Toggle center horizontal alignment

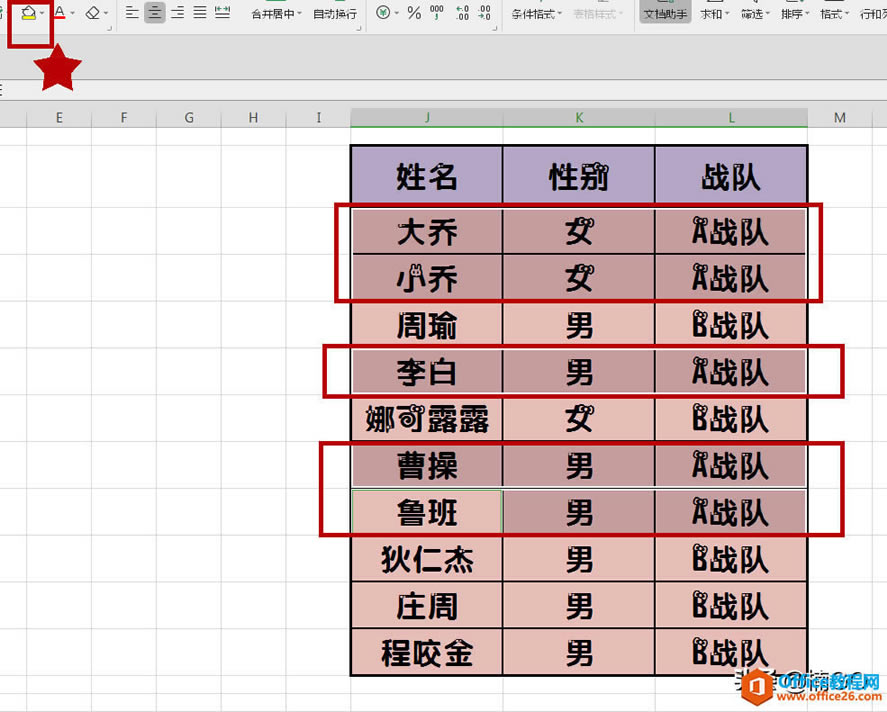(154, 12)
